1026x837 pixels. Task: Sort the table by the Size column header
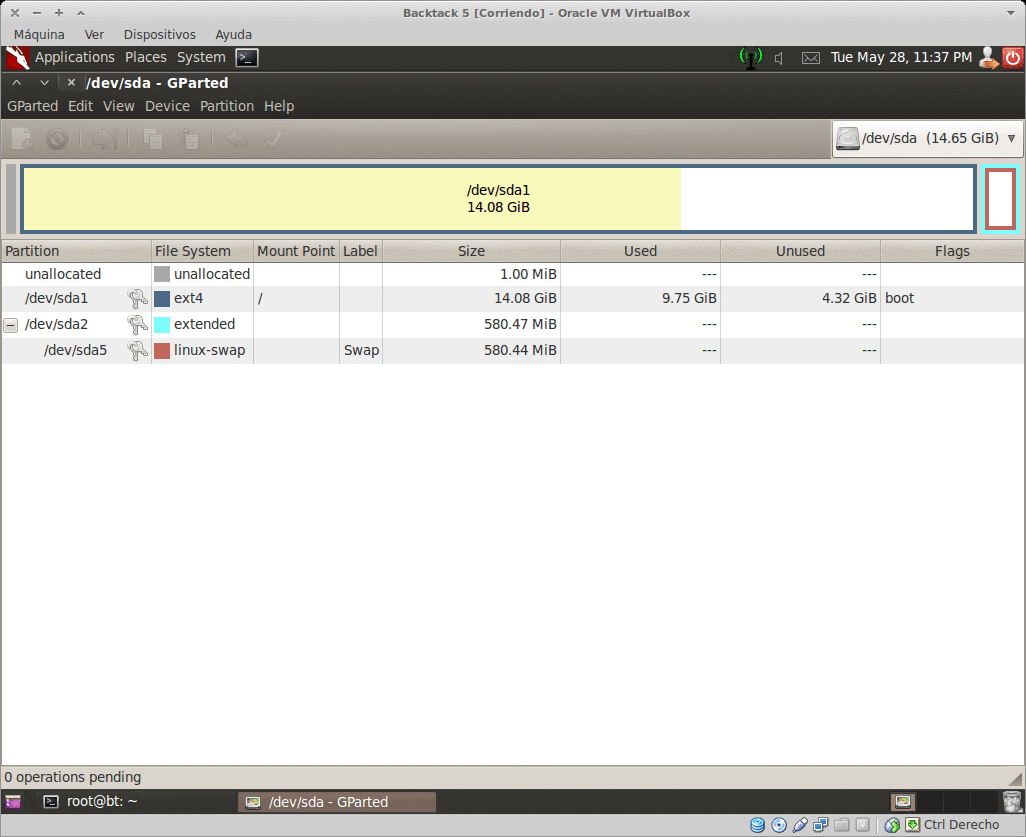471,251
